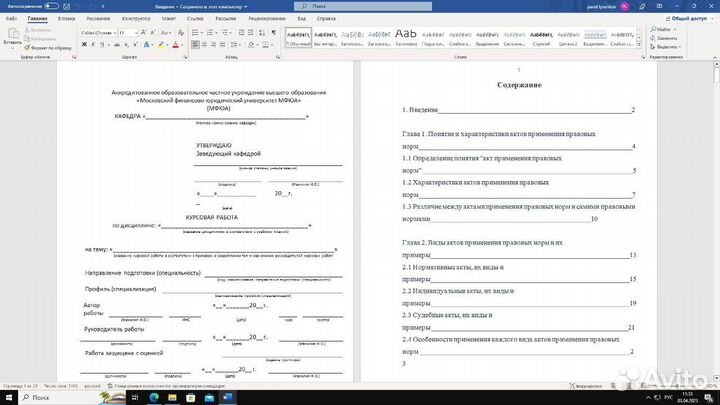Decrease paragraph indent

pos(241,33)
